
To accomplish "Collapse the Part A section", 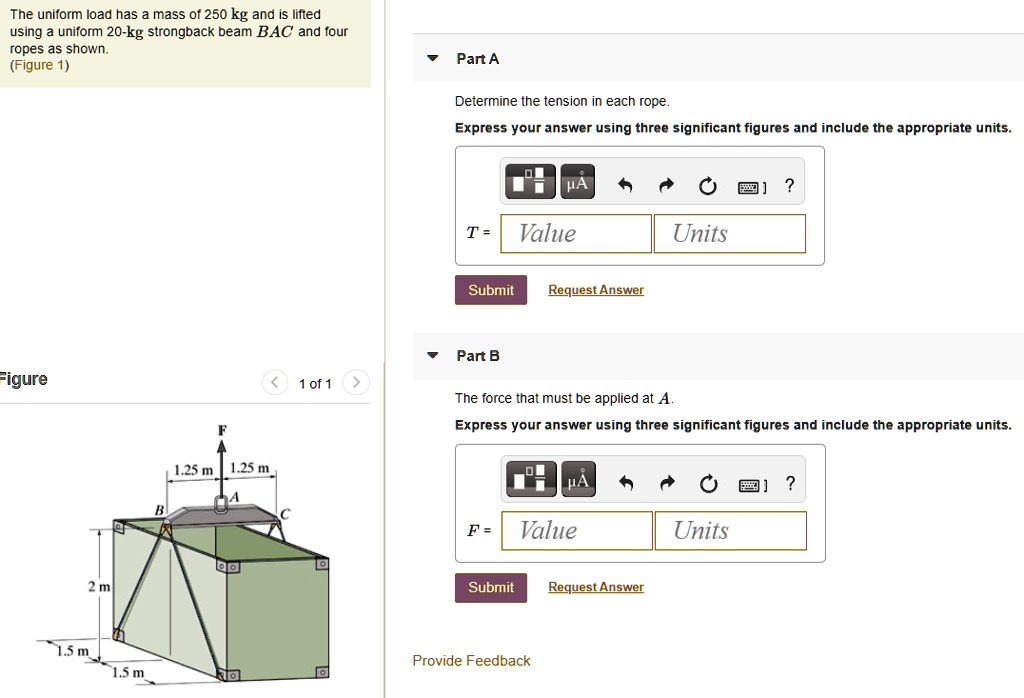I will pos(432,59).
